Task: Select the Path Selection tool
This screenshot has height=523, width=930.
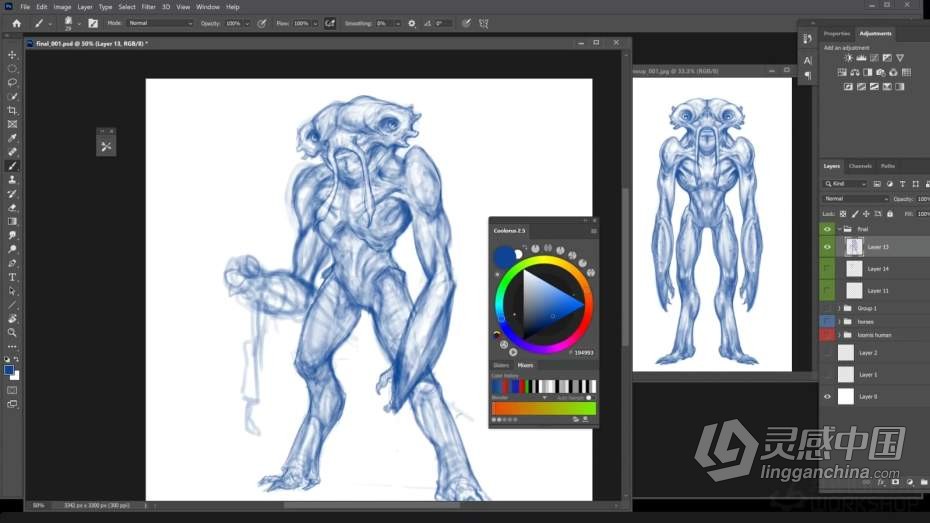Action: [x=12, y=291]
